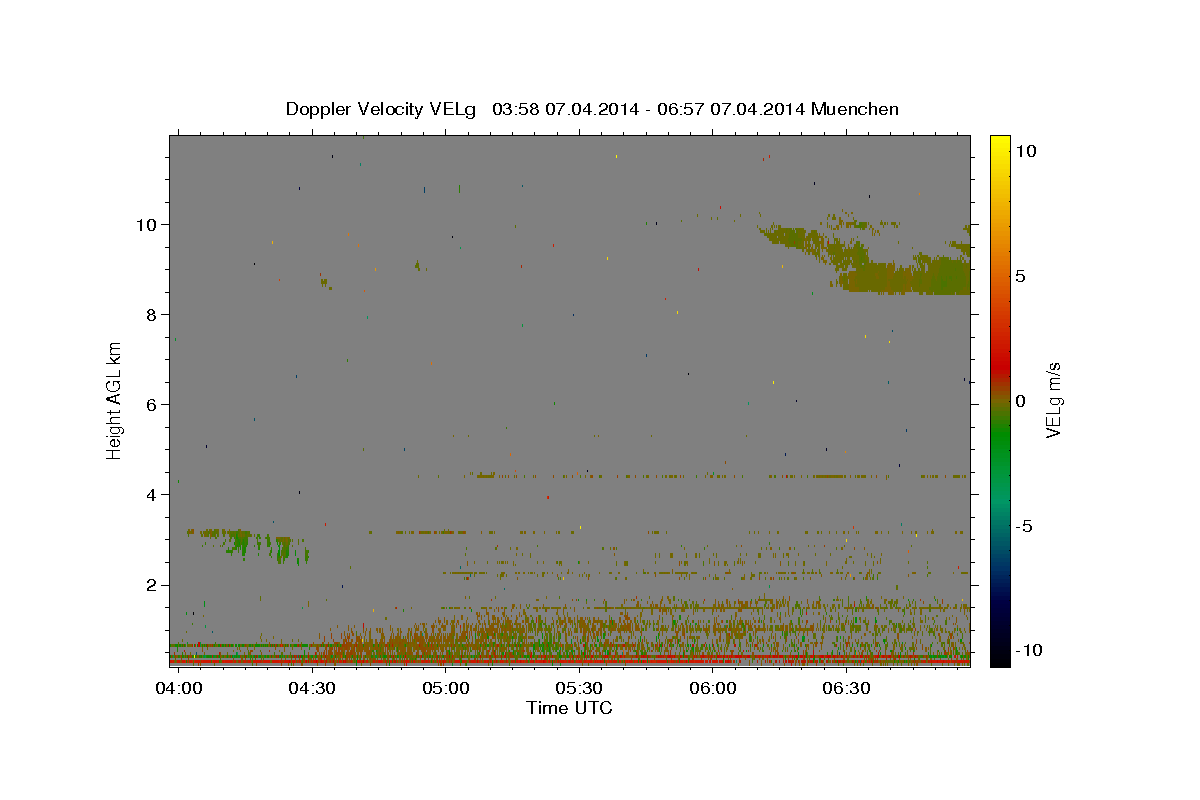Click the end time '06:57 07.04.2014' in title
This screenshot has height=800, width=1200.
coord(730,109)
